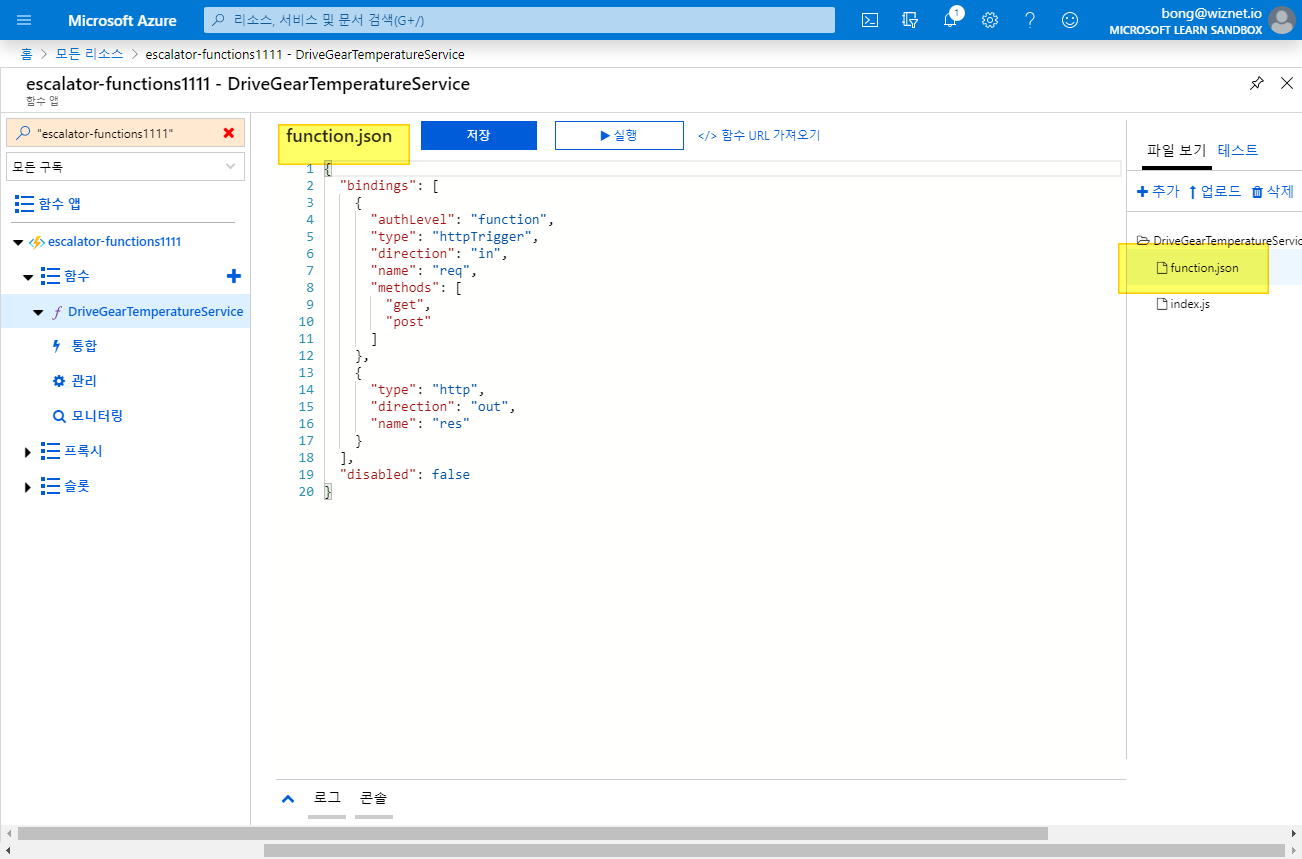Click the 저장 (Save) button

tap(479, 136)
